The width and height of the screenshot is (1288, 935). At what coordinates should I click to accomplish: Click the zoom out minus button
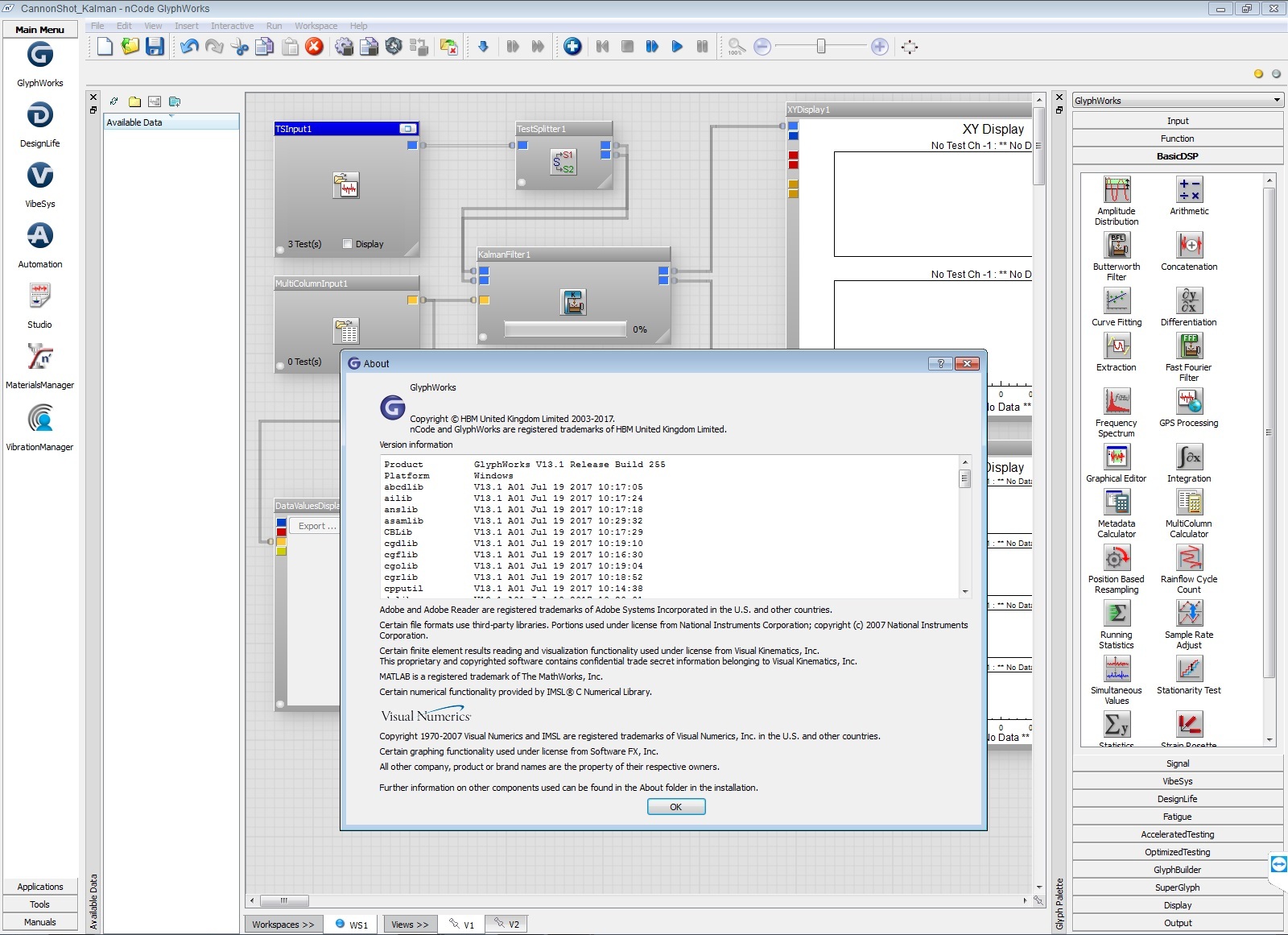762,47
